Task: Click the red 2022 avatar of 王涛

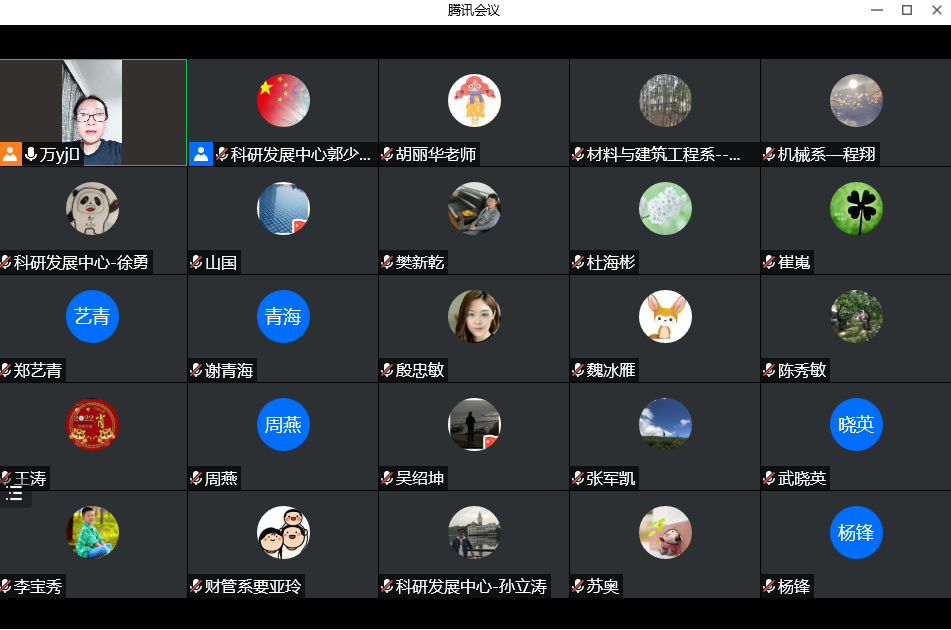Action: (92, 424)
